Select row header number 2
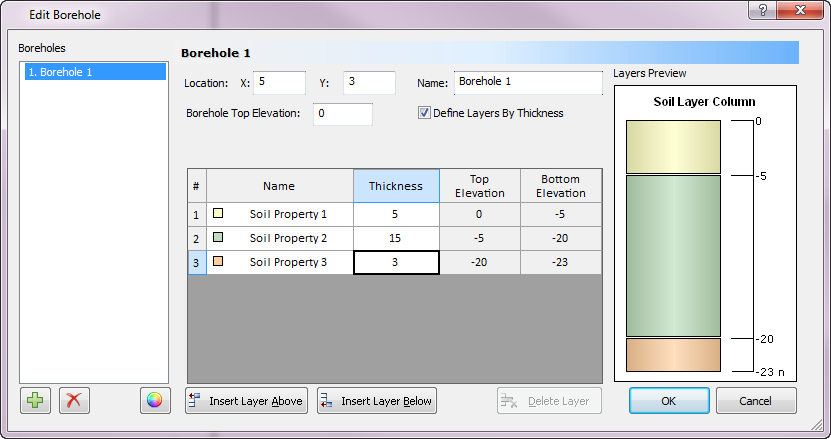 pos(197,239)
